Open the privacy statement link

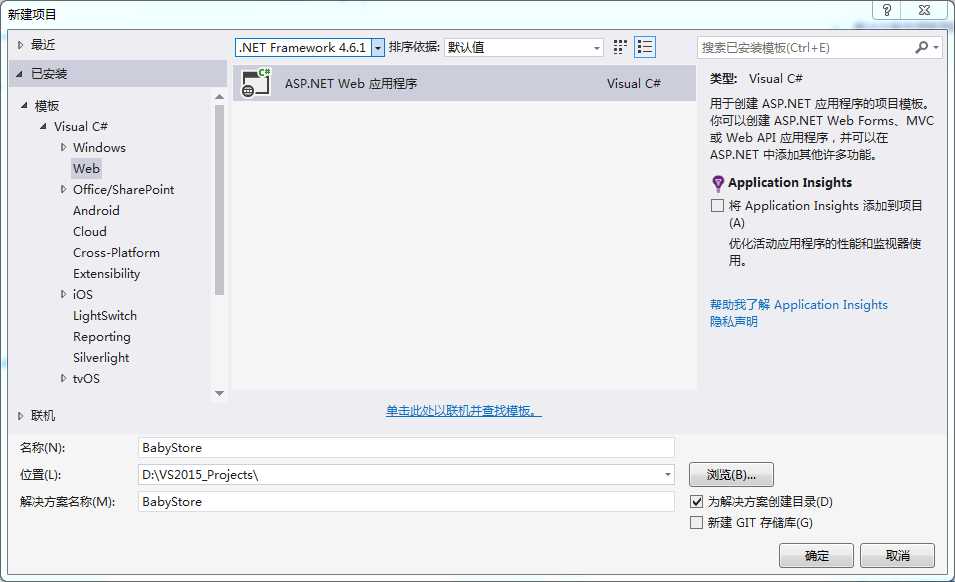click(x=734, y=321)
